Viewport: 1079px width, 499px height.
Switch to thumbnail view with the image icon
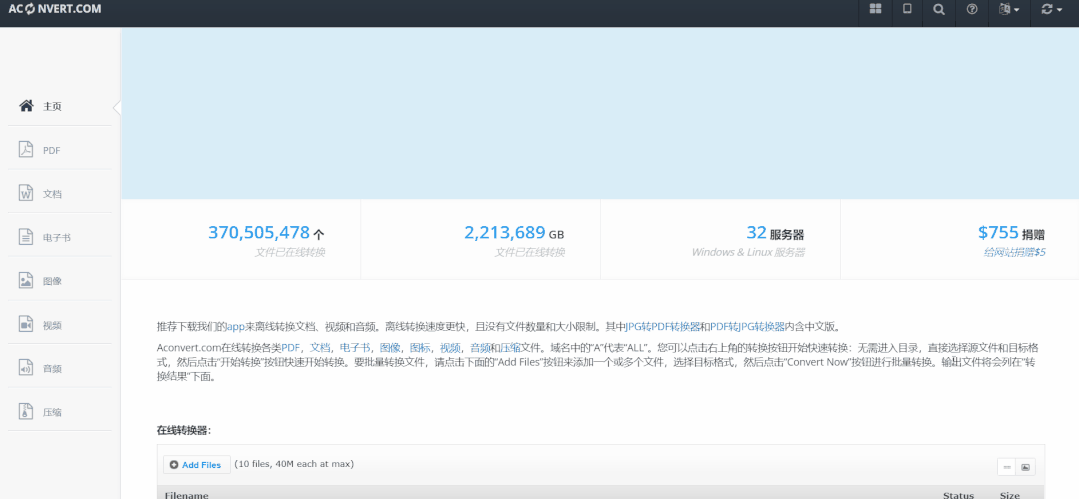[x=1025, y=467]
